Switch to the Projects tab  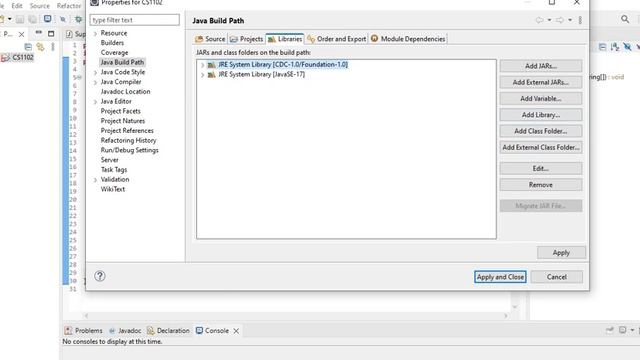pyautogui.click(x=246, y=39)
